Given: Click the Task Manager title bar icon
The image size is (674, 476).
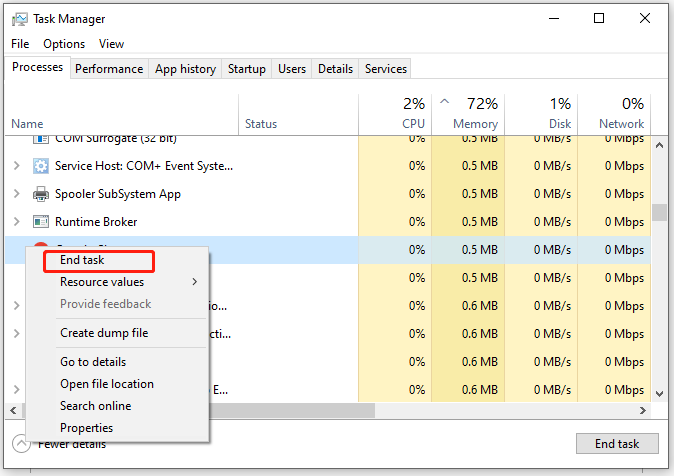Looking at the screenshot, I should 19,19.
